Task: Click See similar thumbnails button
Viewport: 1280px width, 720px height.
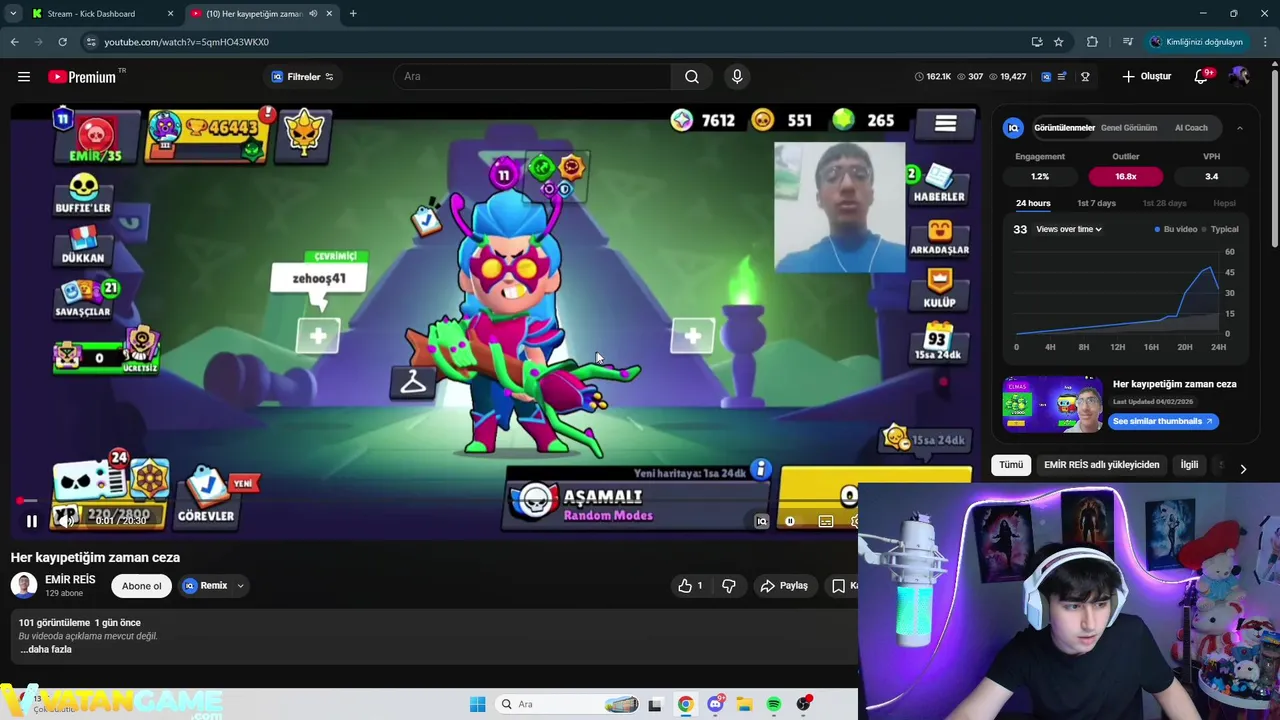Action: pyautogui.click(x=1162, y=421)
